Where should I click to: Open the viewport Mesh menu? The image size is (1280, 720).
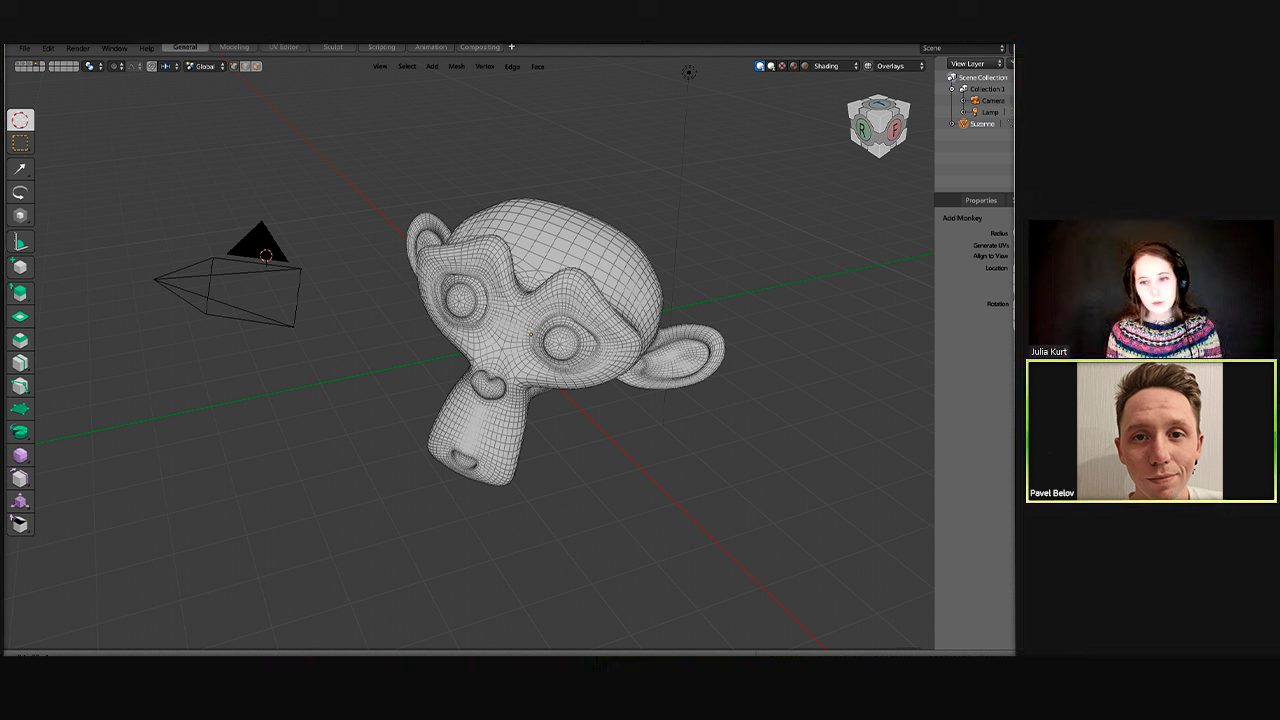tap(456, 66)
